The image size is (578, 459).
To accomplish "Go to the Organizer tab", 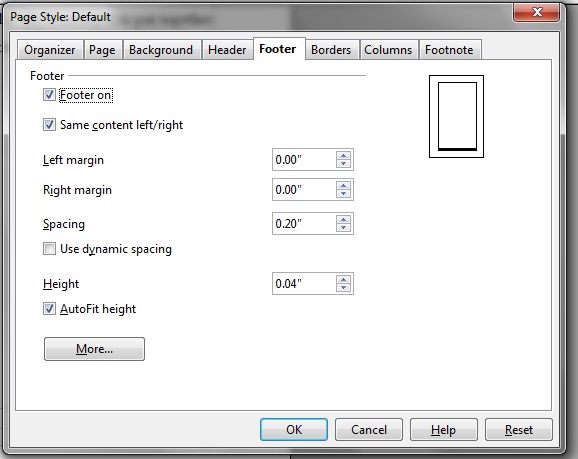I will click(x=50, y=50).
